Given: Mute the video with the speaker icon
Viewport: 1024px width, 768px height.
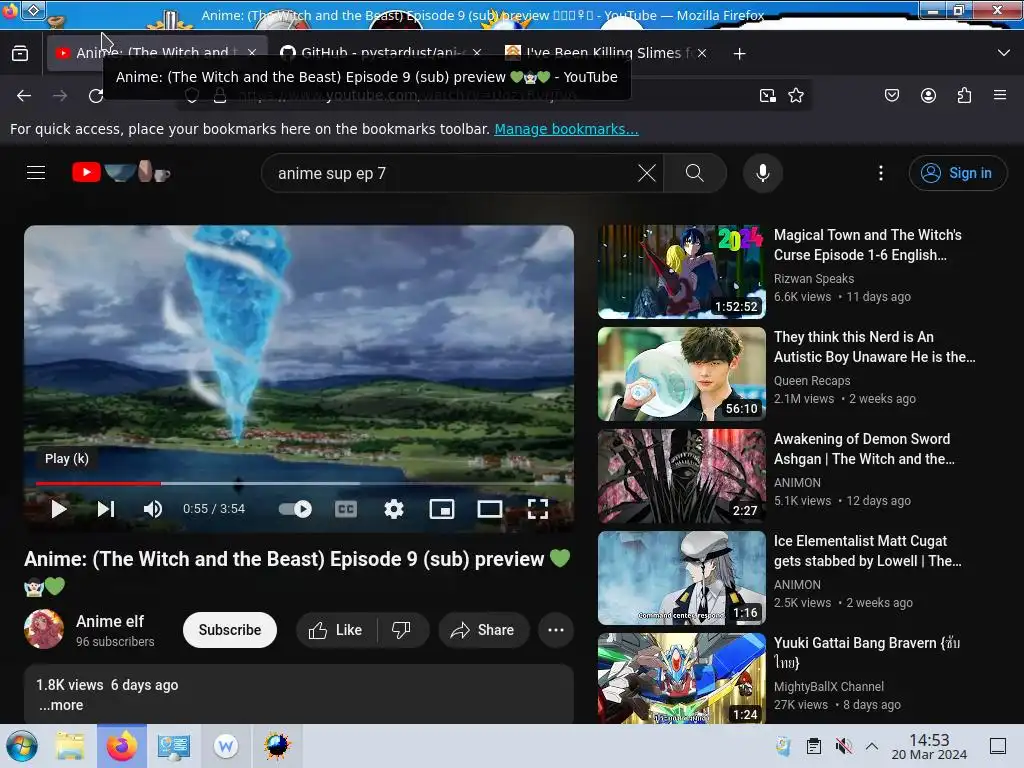Looking at the screenshot, I should tap(153, 509).
